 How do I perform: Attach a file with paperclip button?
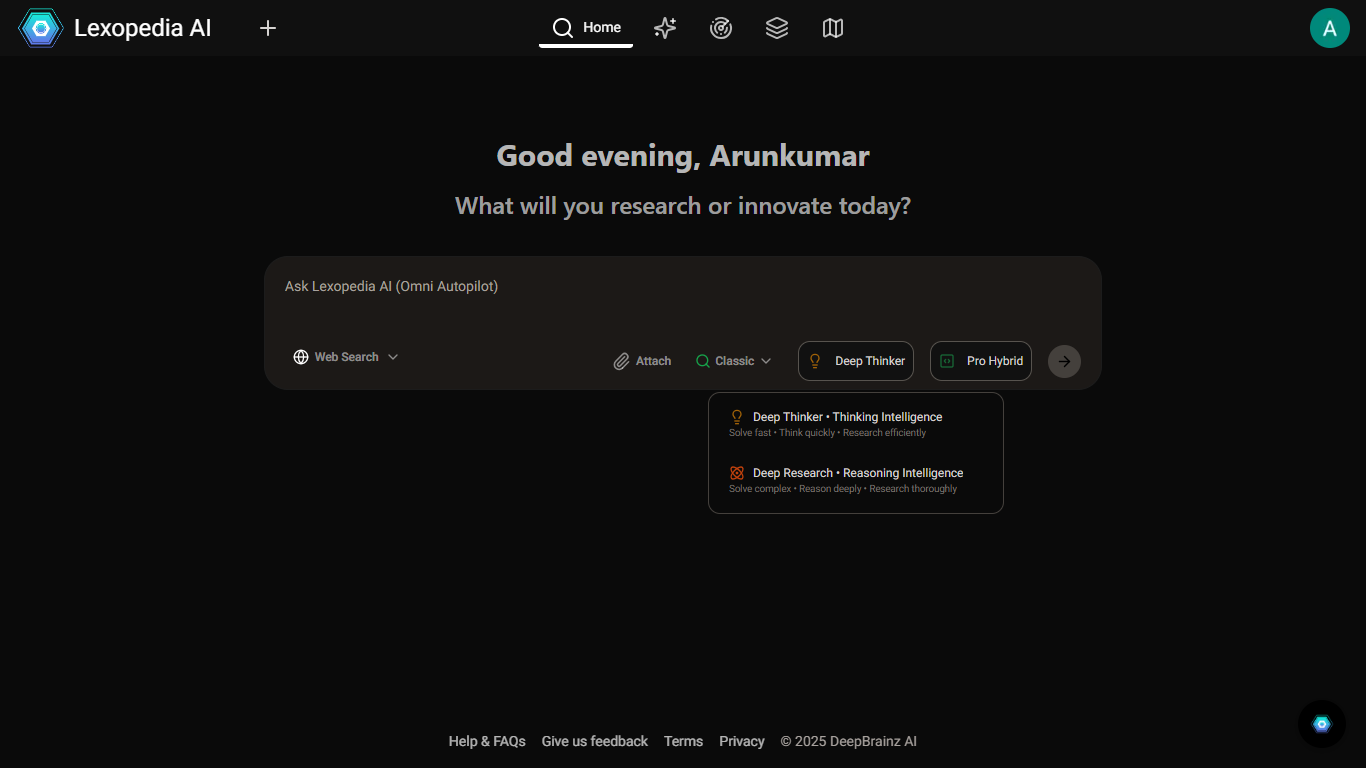click(x=642, y=361)
